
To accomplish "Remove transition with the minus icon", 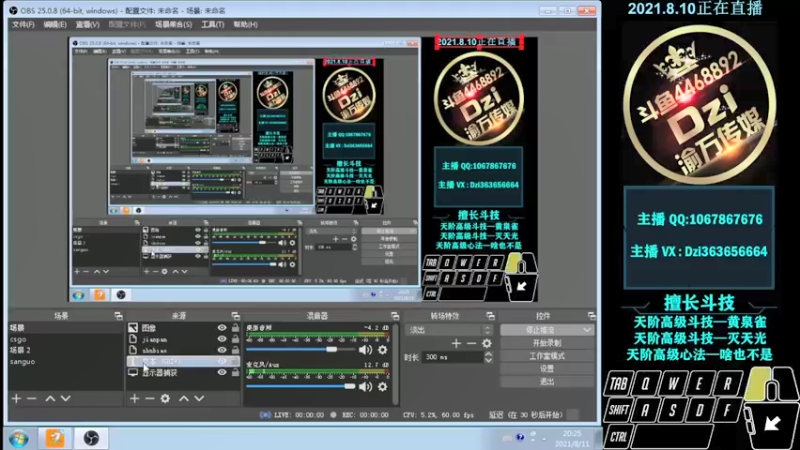I will 471,343.
